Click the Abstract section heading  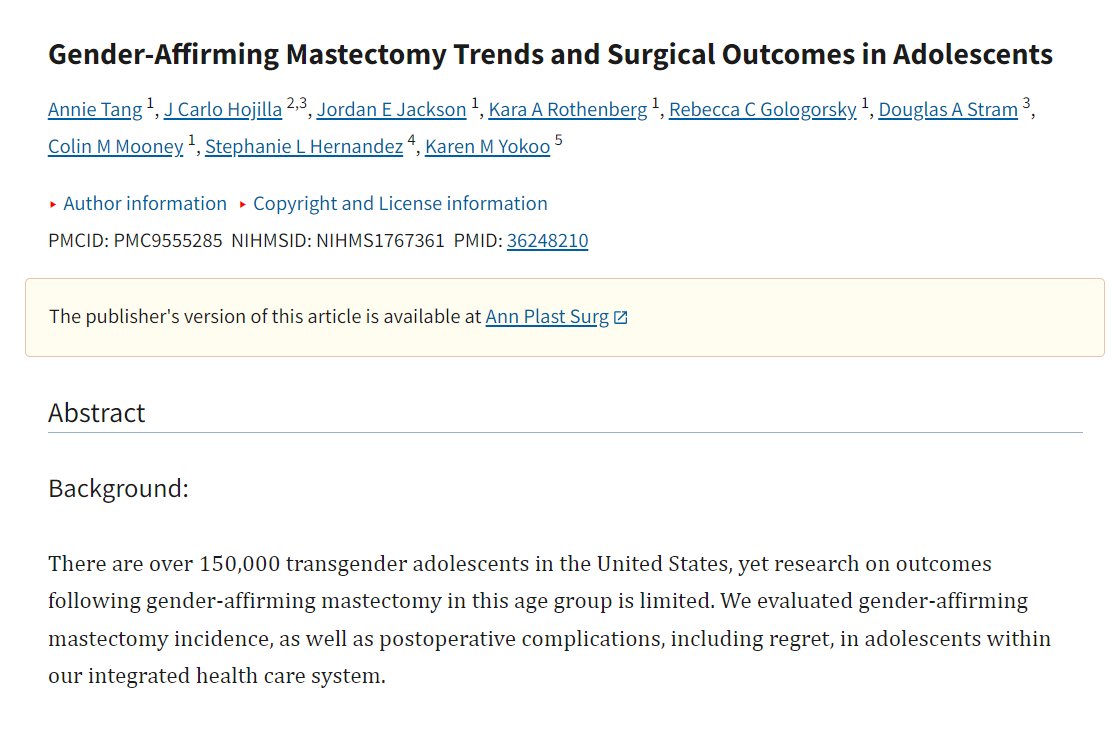coord(97,413)
